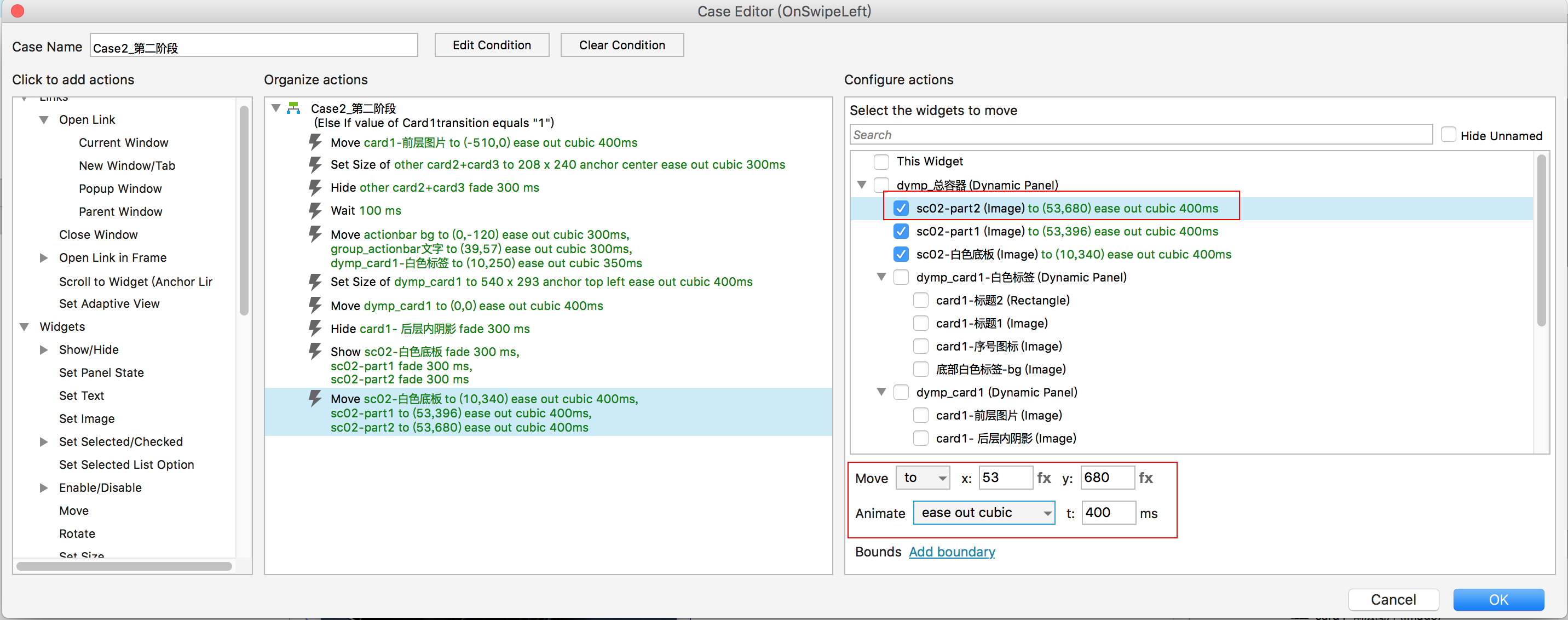Check the card1-标题2 (Rectangle) widget
The image size is (1568, 620).
[x=920, y=300]
